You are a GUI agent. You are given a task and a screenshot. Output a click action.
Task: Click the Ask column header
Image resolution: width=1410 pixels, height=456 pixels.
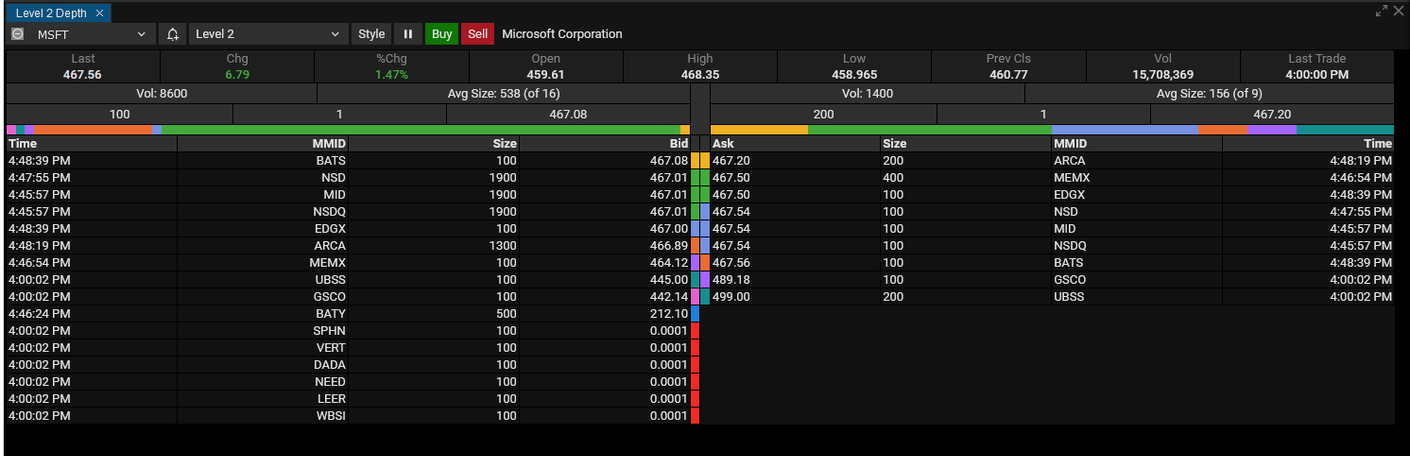coord(795,144)
